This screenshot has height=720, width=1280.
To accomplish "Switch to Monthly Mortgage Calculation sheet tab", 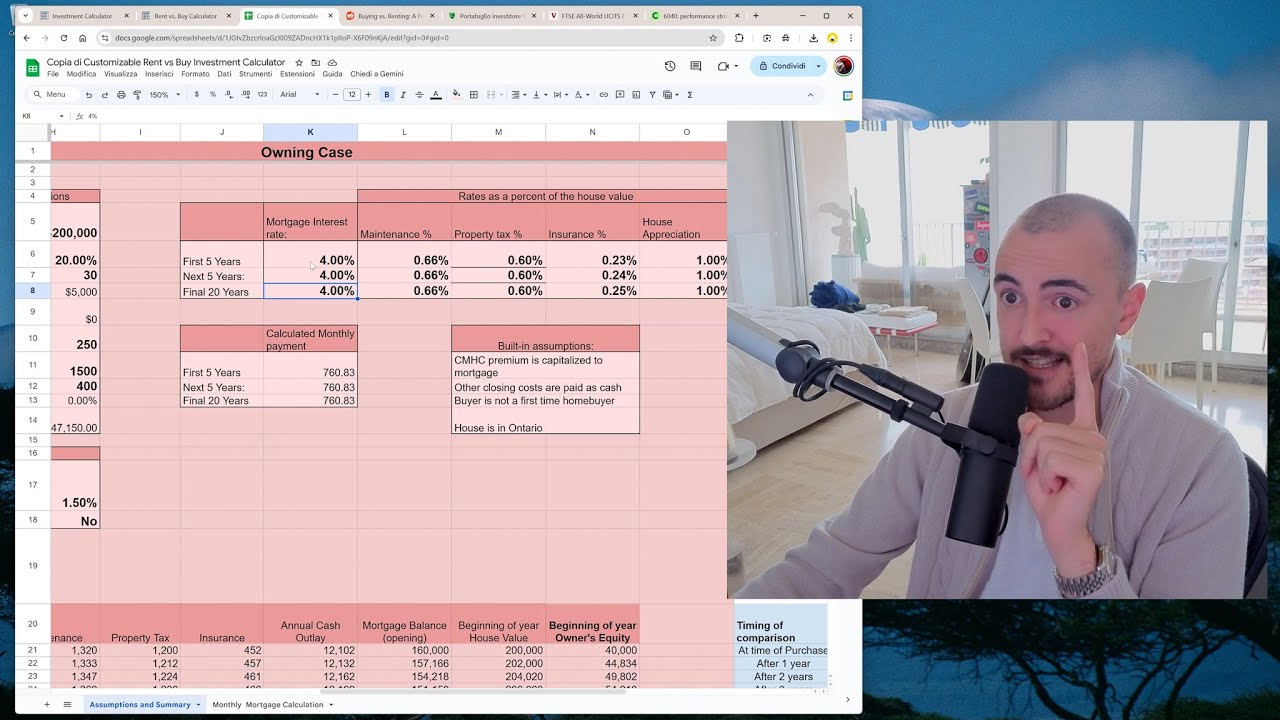I will pos(267,705).
